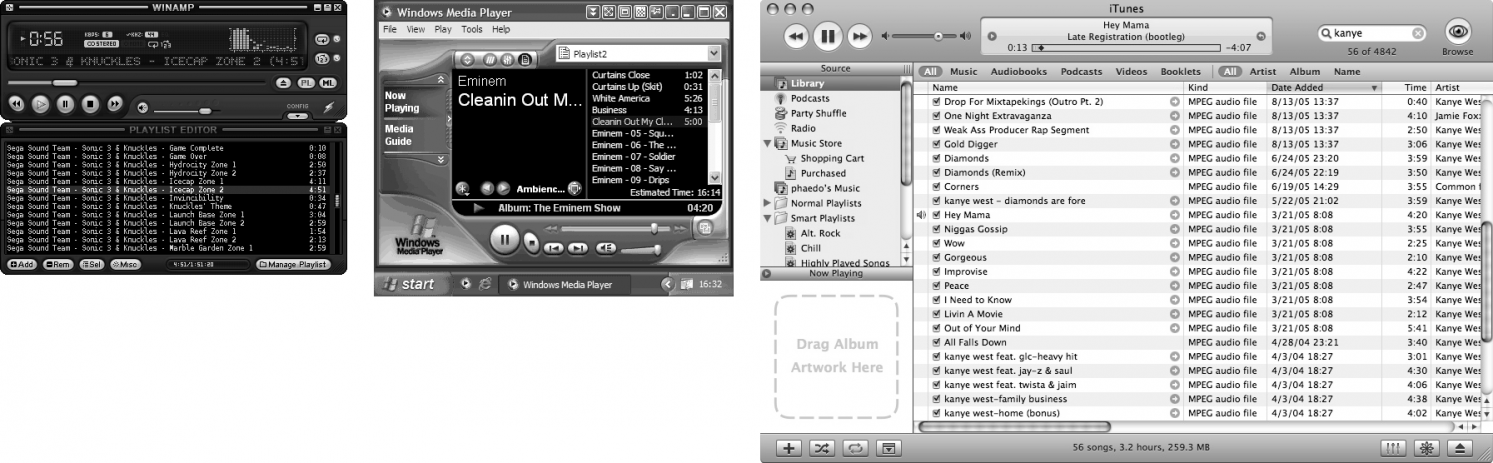Filter by Audiobooks in iTunes search bar

pos(1019,72)
